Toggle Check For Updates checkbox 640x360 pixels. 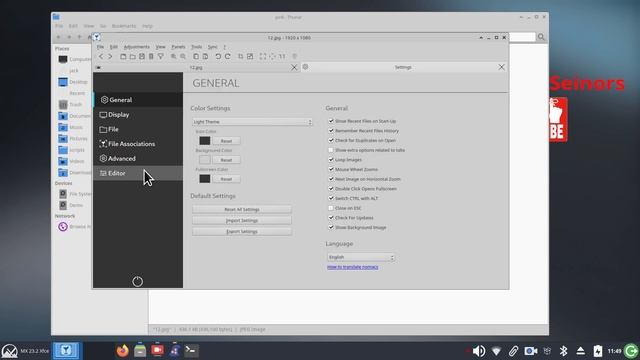pos(331,218)
